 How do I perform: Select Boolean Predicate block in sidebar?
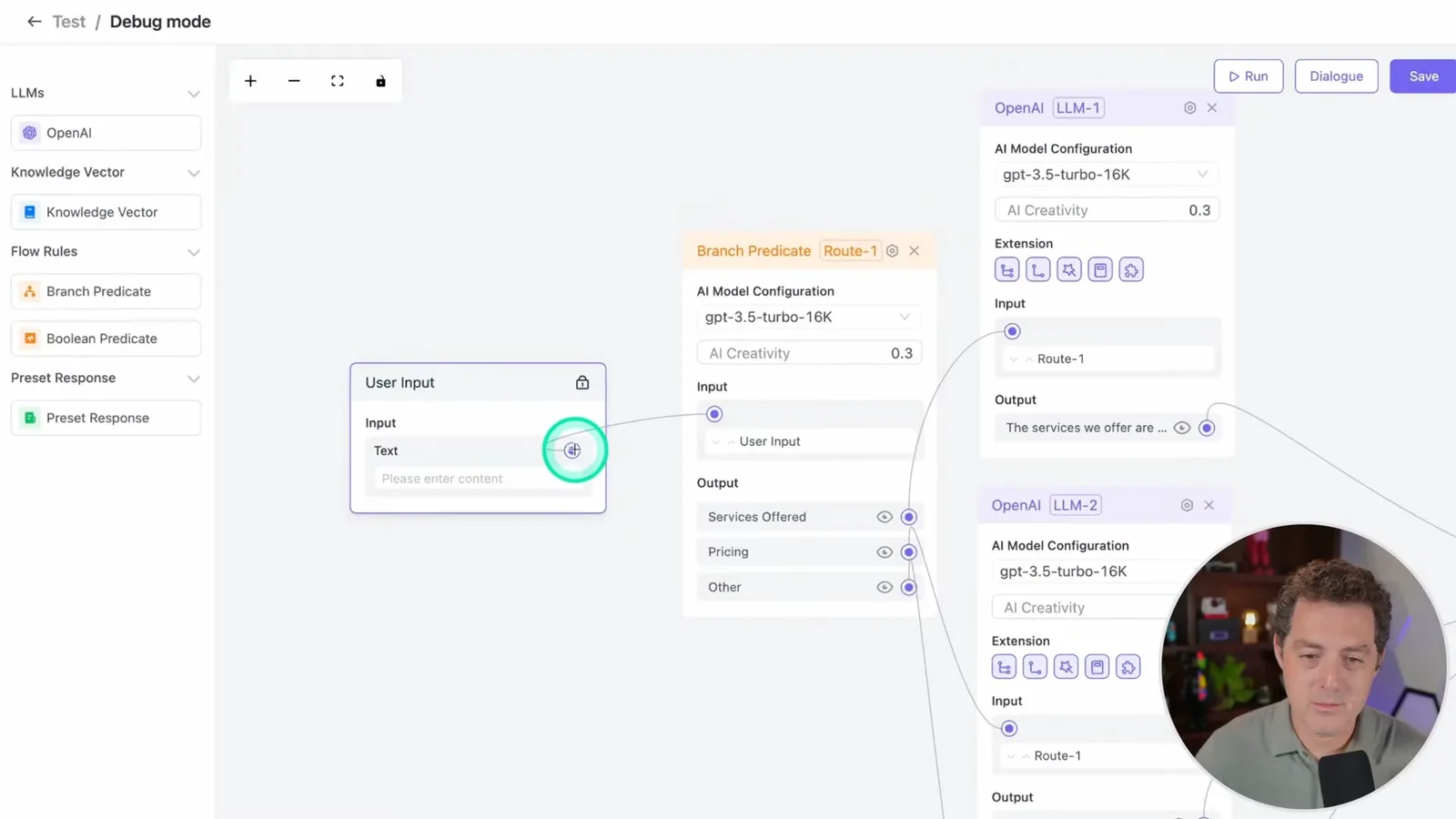tap(106, 339)
